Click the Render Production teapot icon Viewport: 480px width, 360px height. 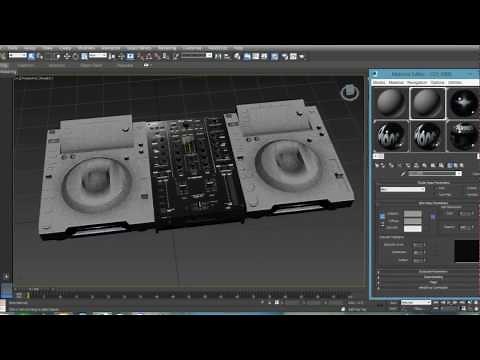[302, 56]
